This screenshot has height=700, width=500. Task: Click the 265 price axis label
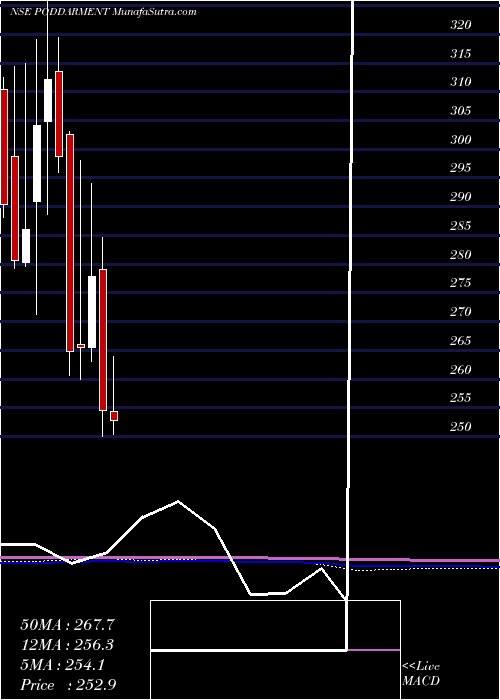click(x=460, y=341)
